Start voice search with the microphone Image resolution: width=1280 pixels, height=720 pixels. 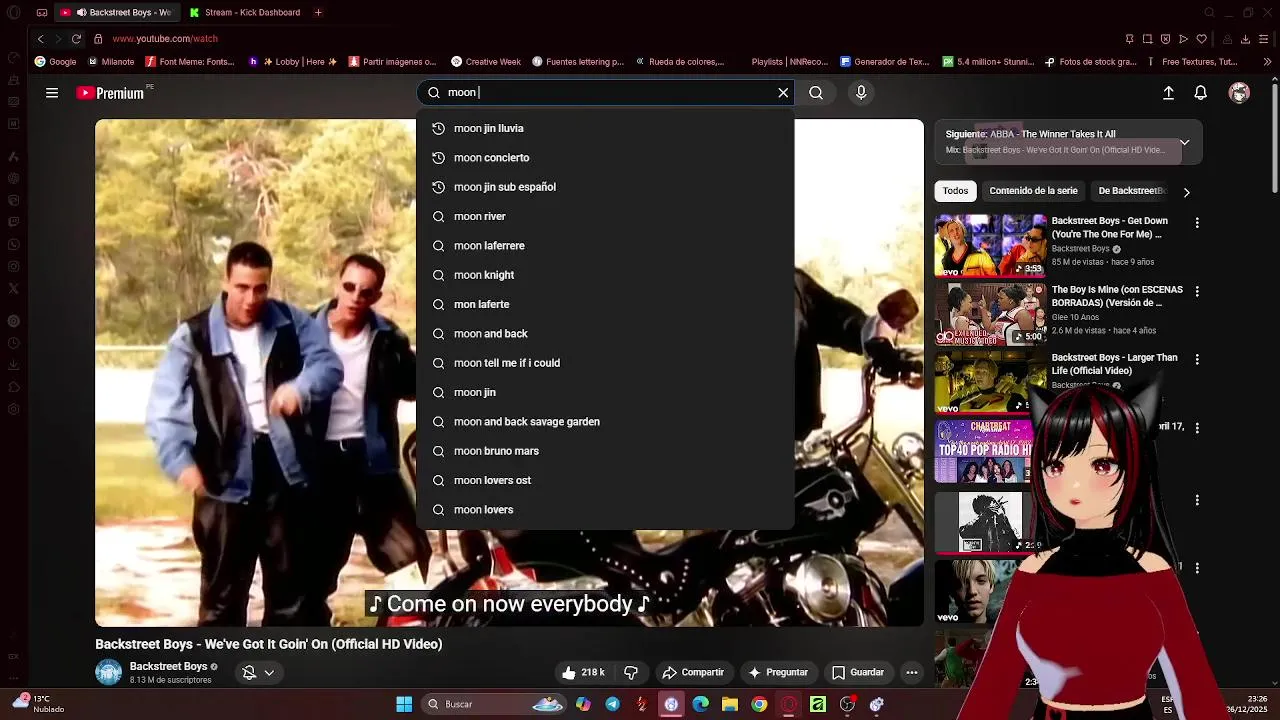861,92
